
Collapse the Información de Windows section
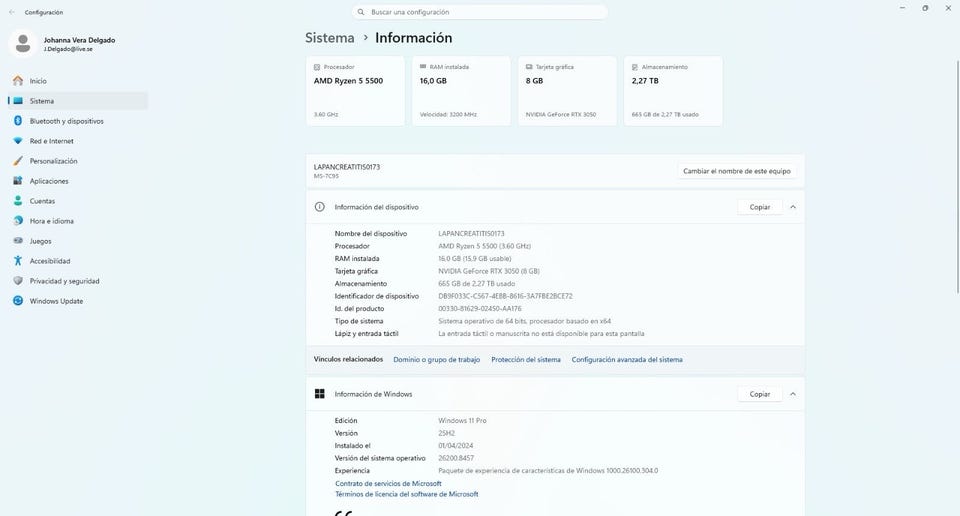pos(793,394)
